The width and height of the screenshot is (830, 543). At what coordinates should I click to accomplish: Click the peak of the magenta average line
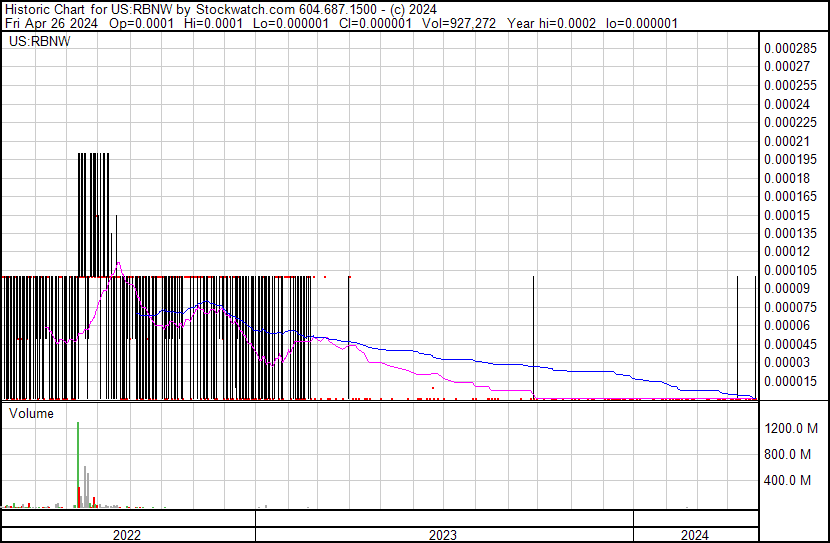click(119, 263)
